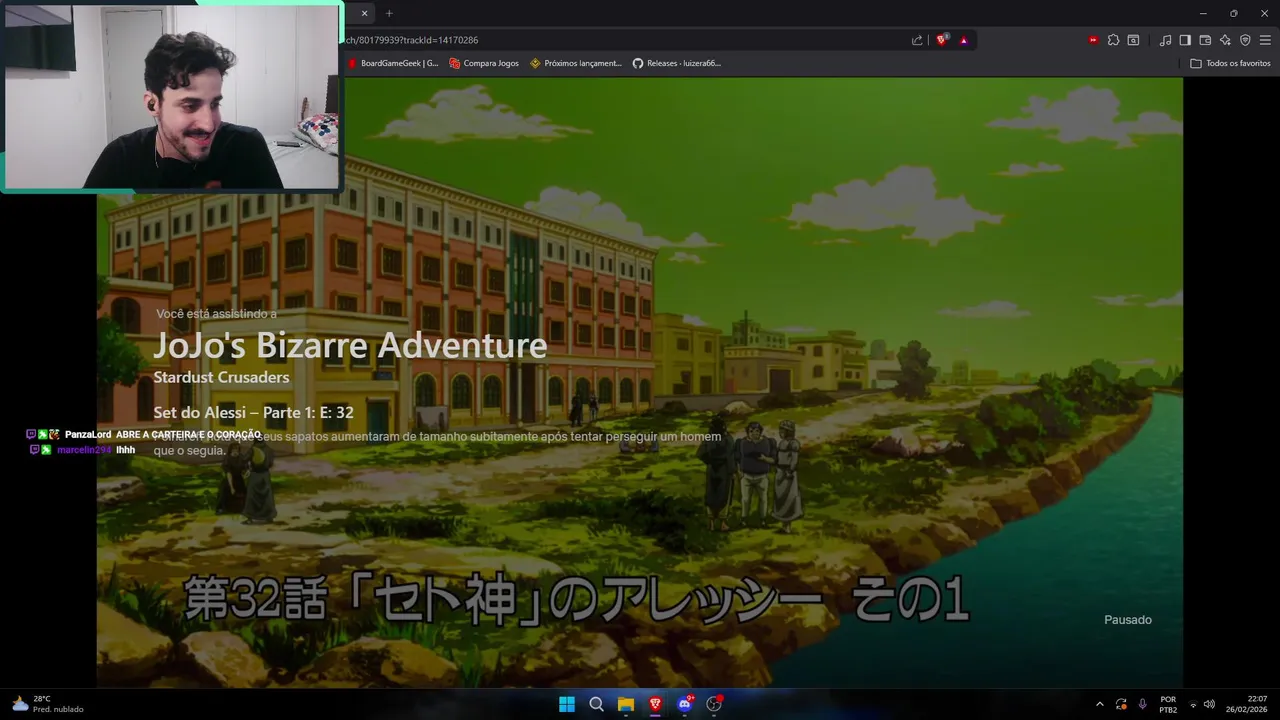
Task: Click the microphone tray icon
Action: click(1142, 704)
